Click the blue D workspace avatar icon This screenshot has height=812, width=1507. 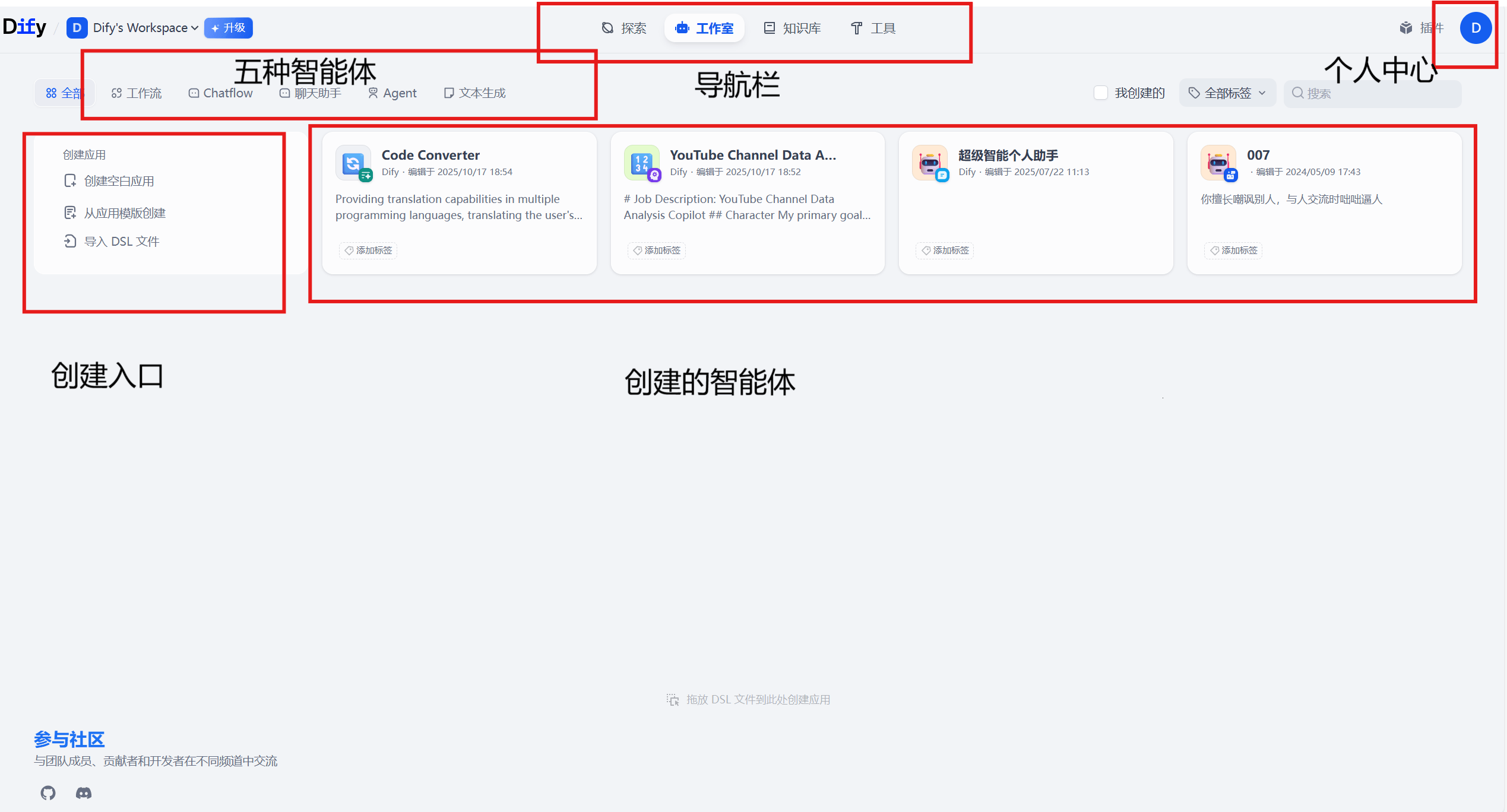[77, 28]
